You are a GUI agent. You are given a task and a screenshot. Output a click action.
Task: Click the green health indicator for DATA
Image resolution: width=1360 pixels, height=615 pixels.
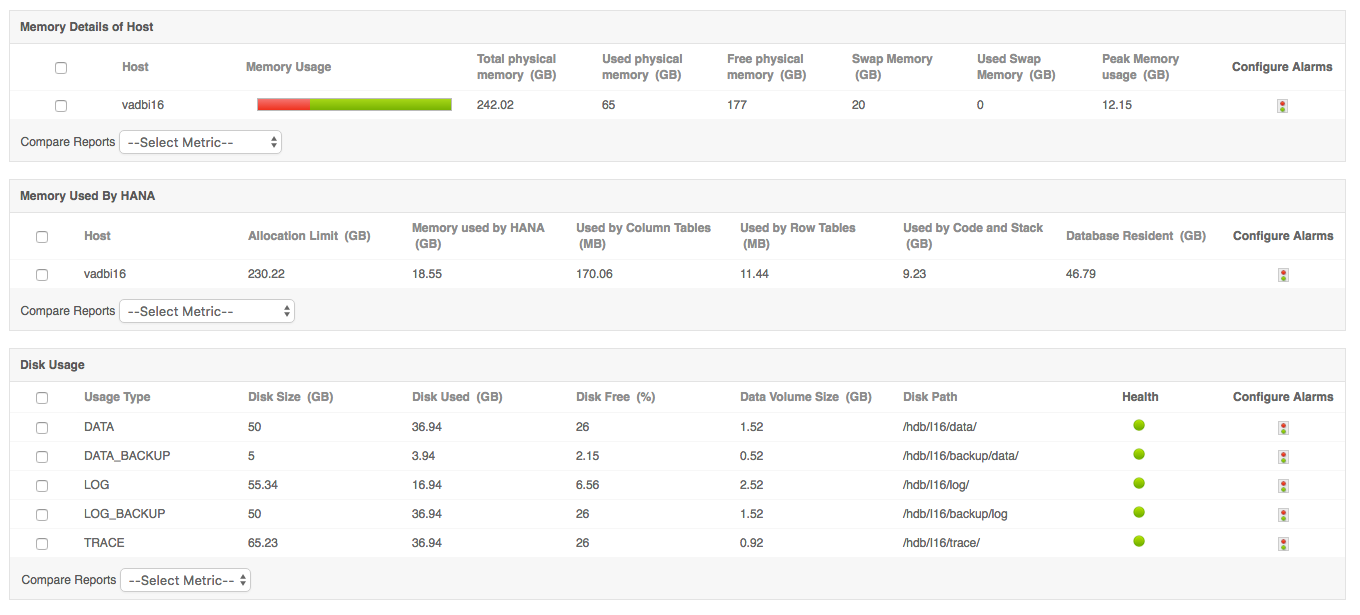pos(1139,426)
